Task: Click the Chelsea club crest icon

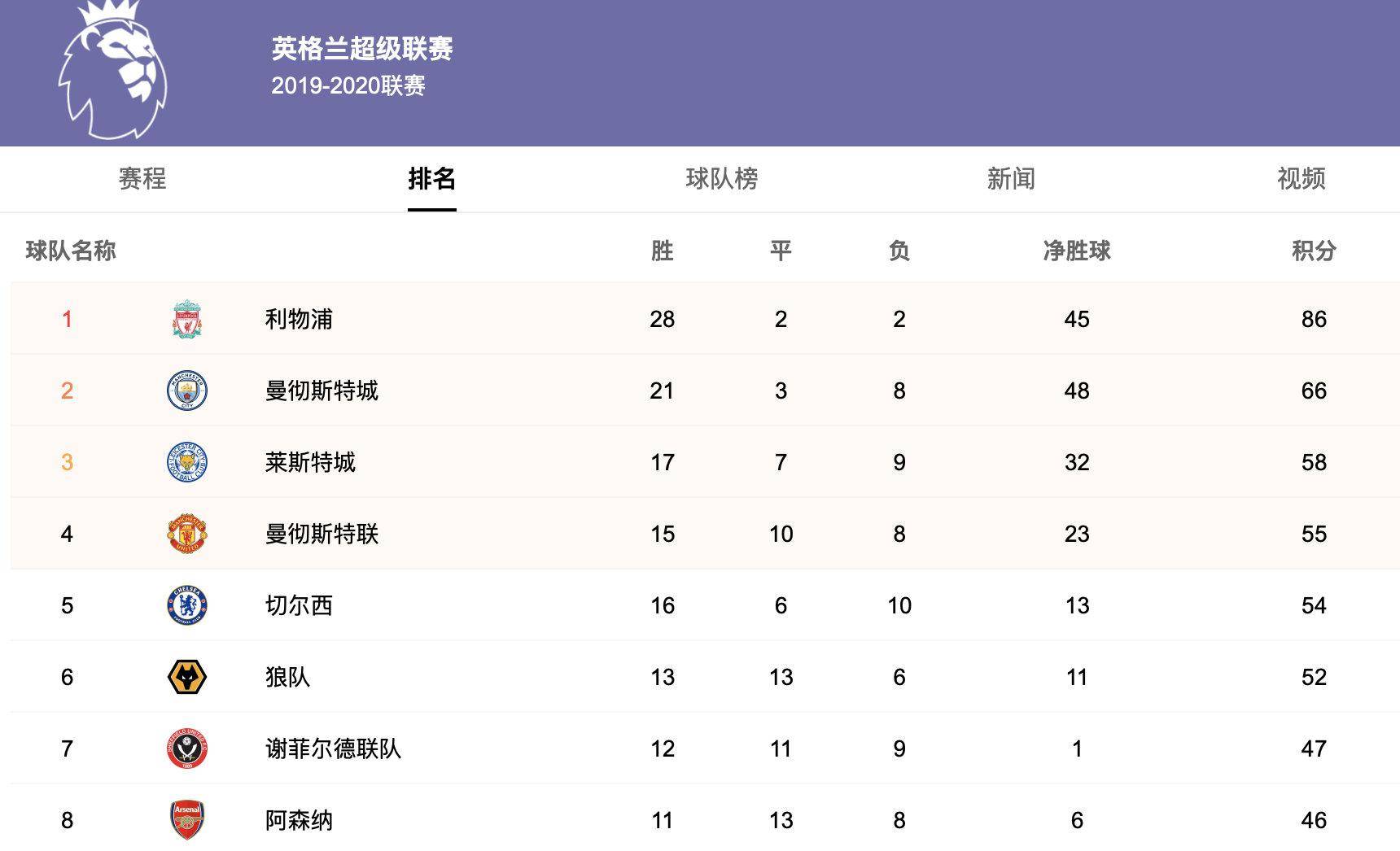Action: coord(186,604)
